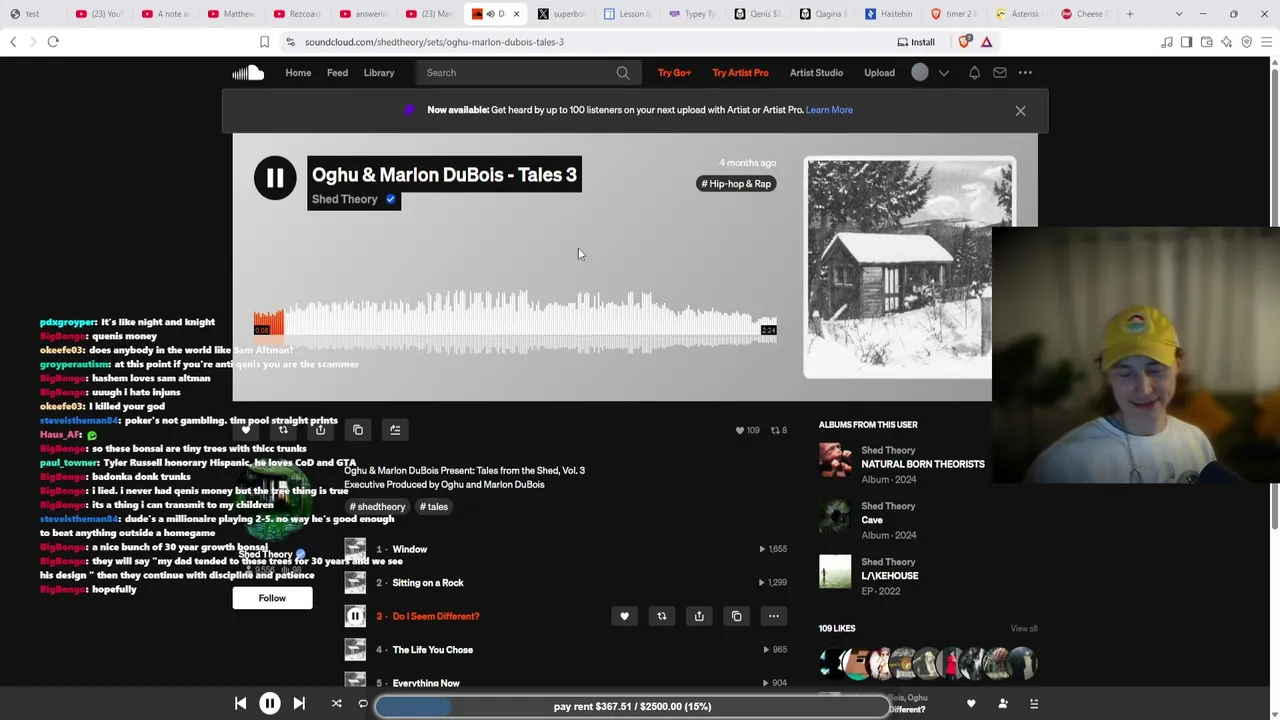Screen dimensions: 1280x720
Task: Go to Home in the SoundCloud navigation
Action: [x=298, y=72]
